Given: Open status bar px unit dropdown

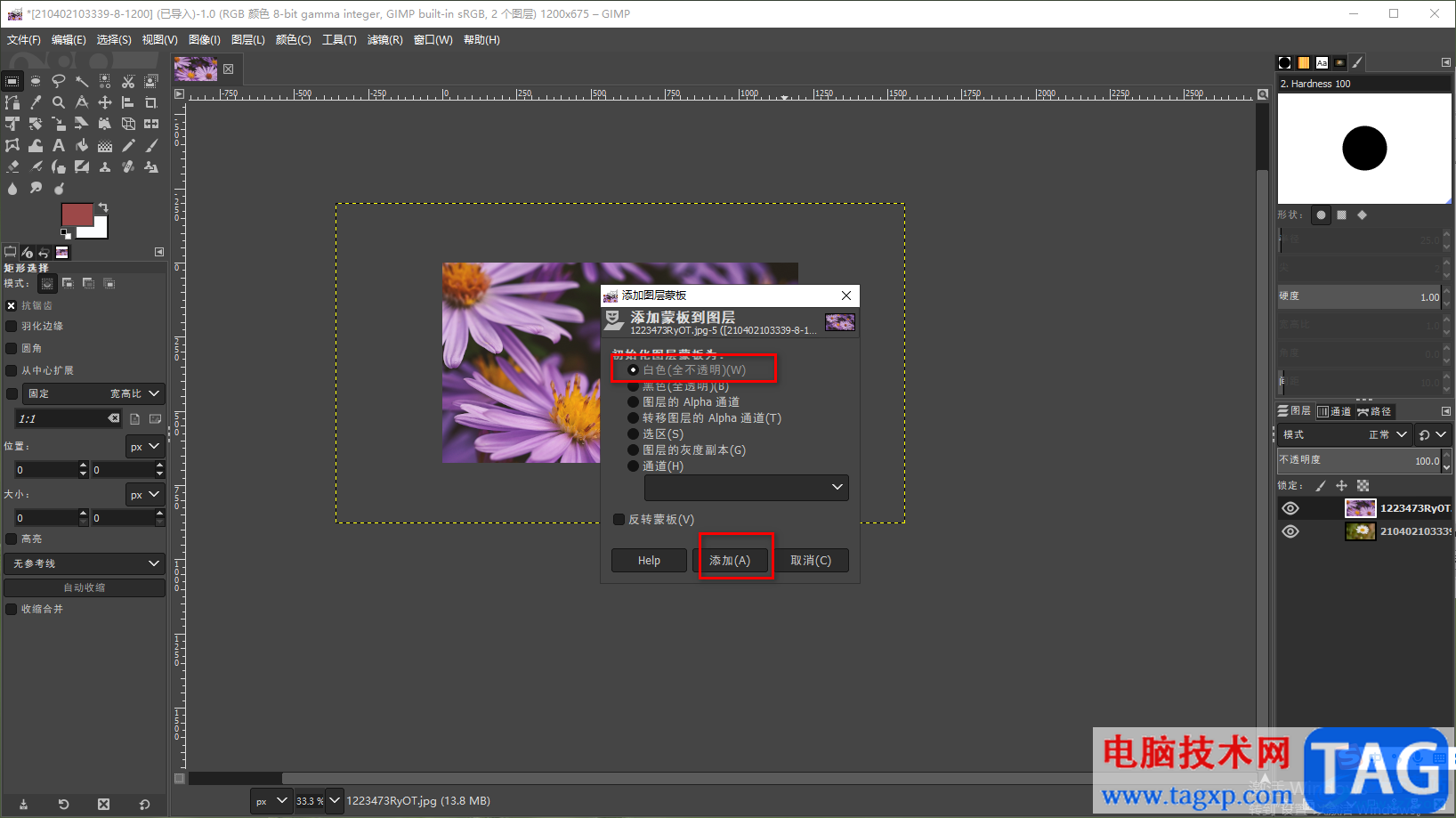Looking at the screenshot, I should click(x=271, y=801).
